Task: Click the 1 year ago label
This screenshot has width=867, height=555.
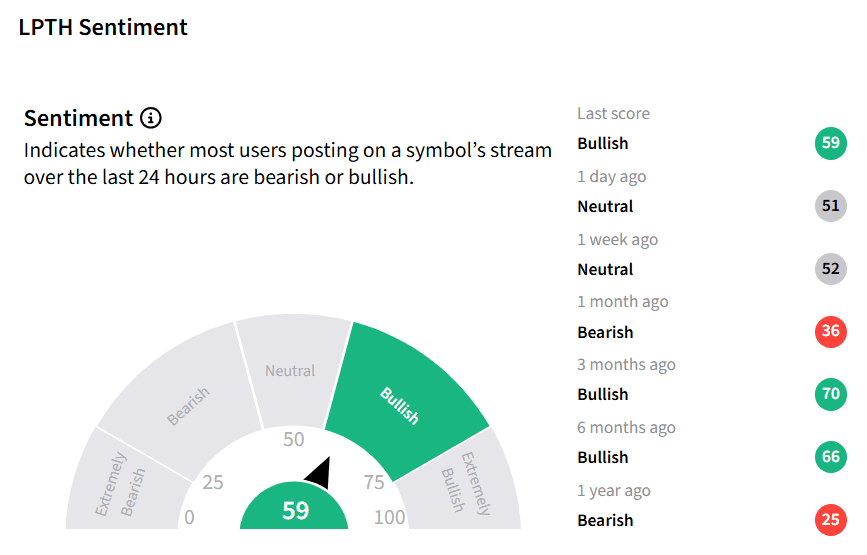Action: (x=614, y=491)
